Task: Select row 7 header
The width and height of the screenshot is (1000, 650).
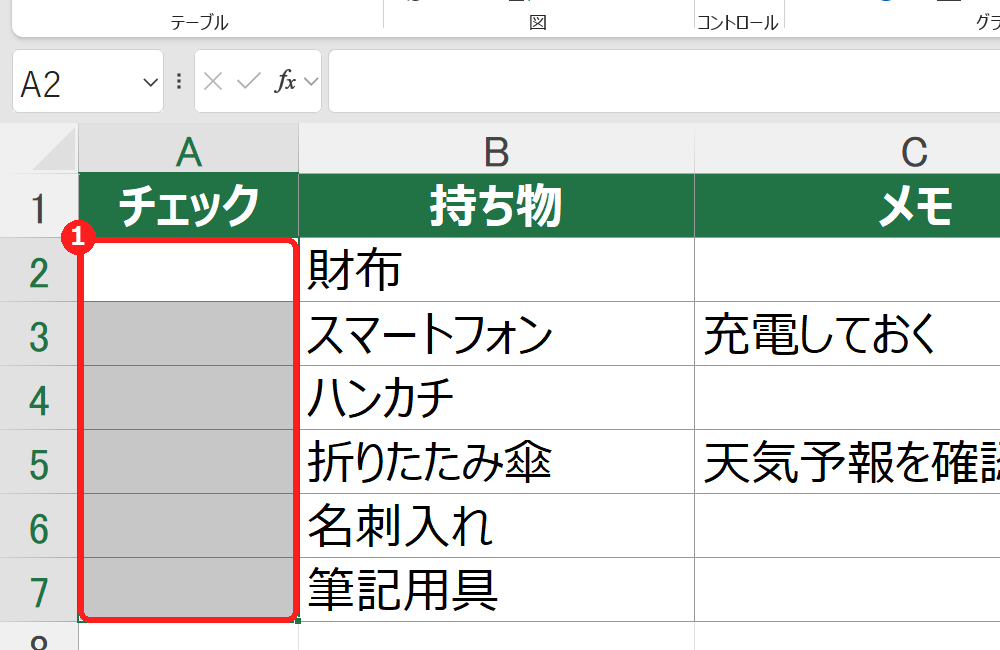Action: tap(39, 589)
